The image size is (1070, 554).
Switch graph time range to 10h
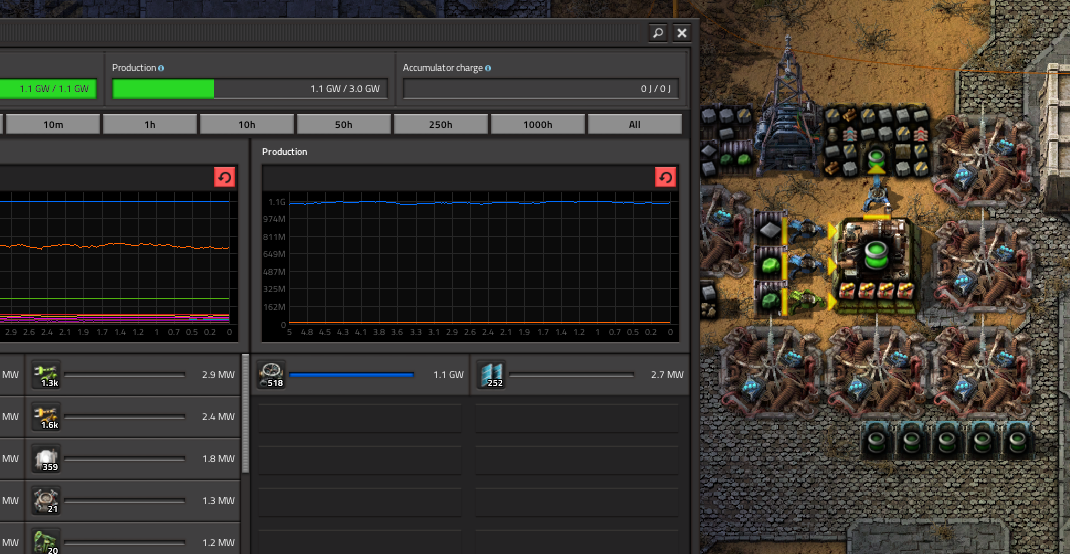(x=246, y=124)
